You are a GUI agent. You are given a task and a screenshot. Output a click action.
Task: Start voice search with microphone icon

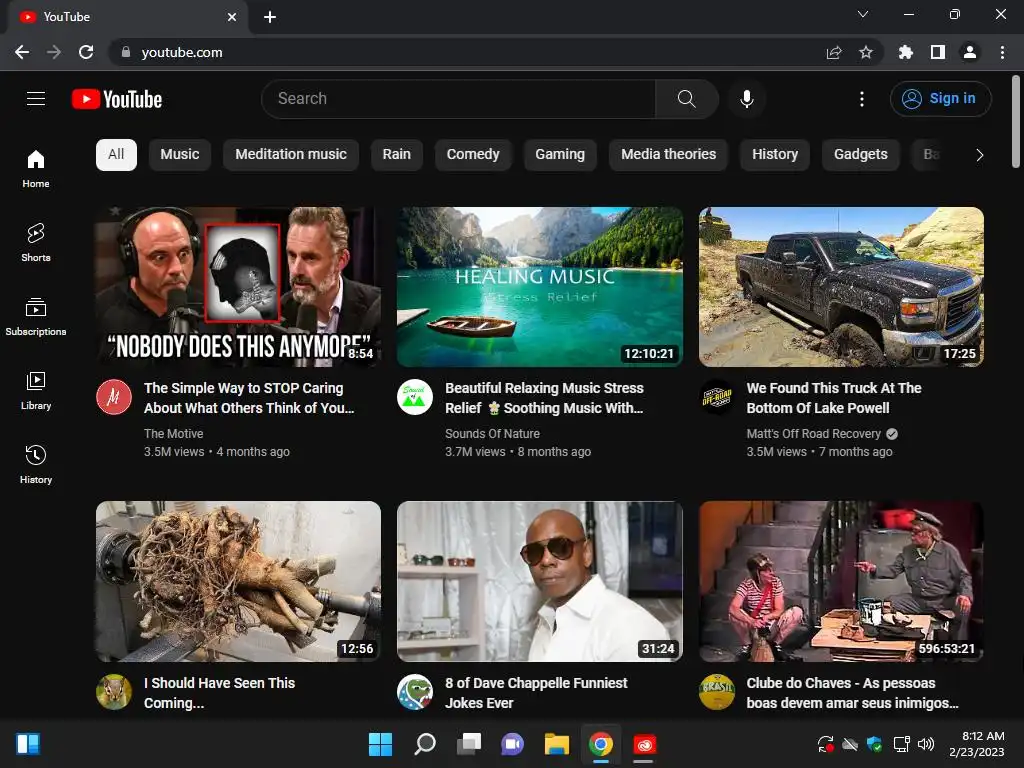746,99
